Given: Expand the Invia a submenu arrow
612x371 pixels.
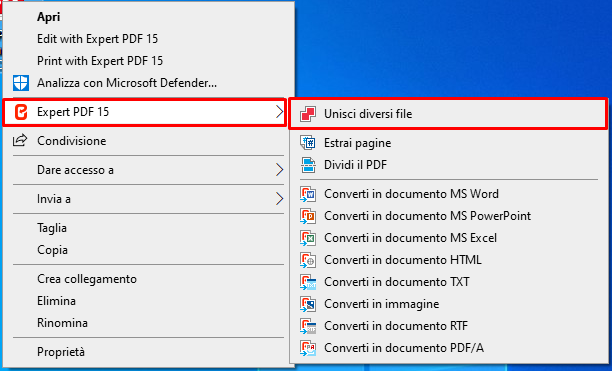Looking at the screenshot, I should point(279,199).
